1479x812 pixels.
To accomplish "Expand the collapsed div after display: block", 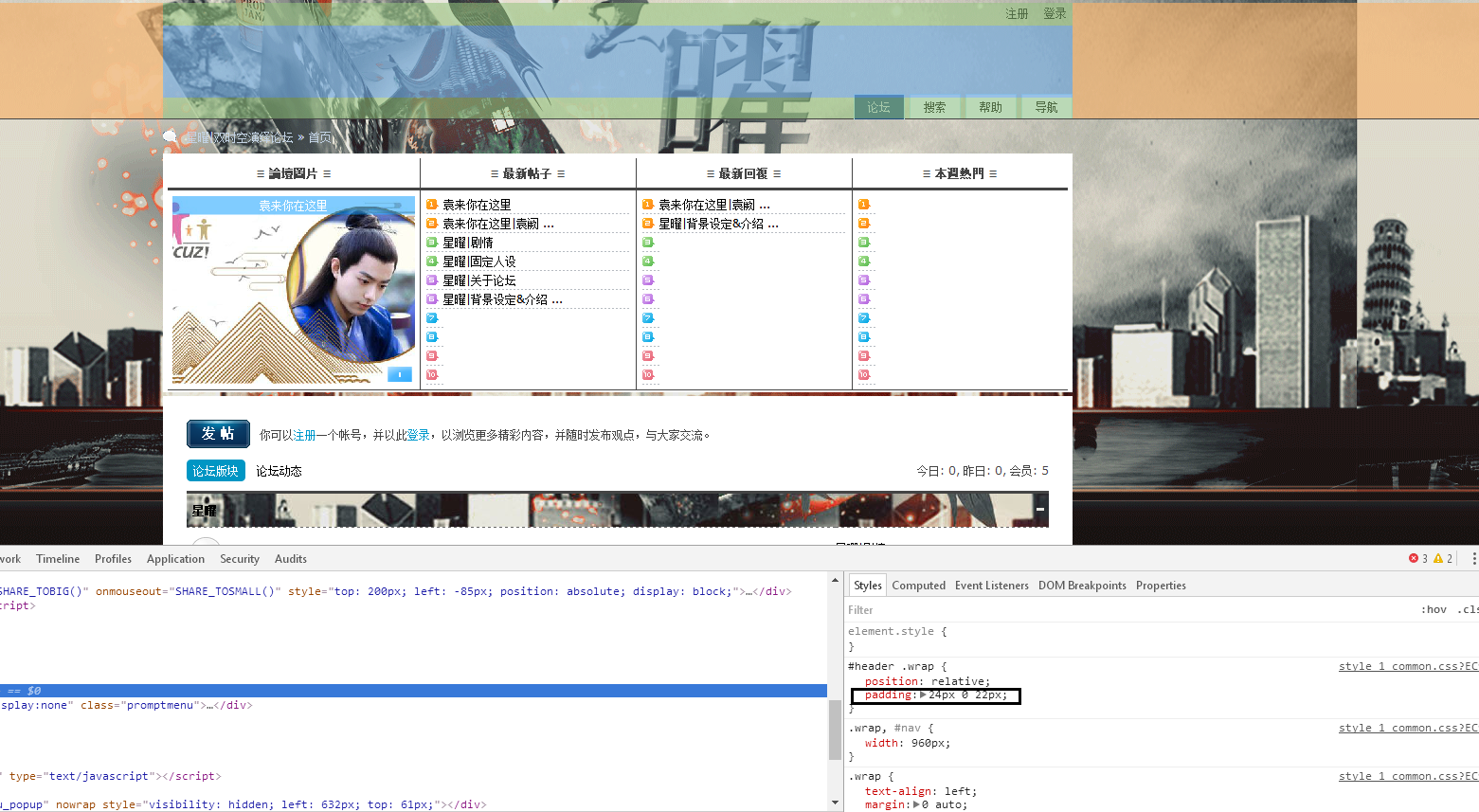I will [x=749, y=591].
